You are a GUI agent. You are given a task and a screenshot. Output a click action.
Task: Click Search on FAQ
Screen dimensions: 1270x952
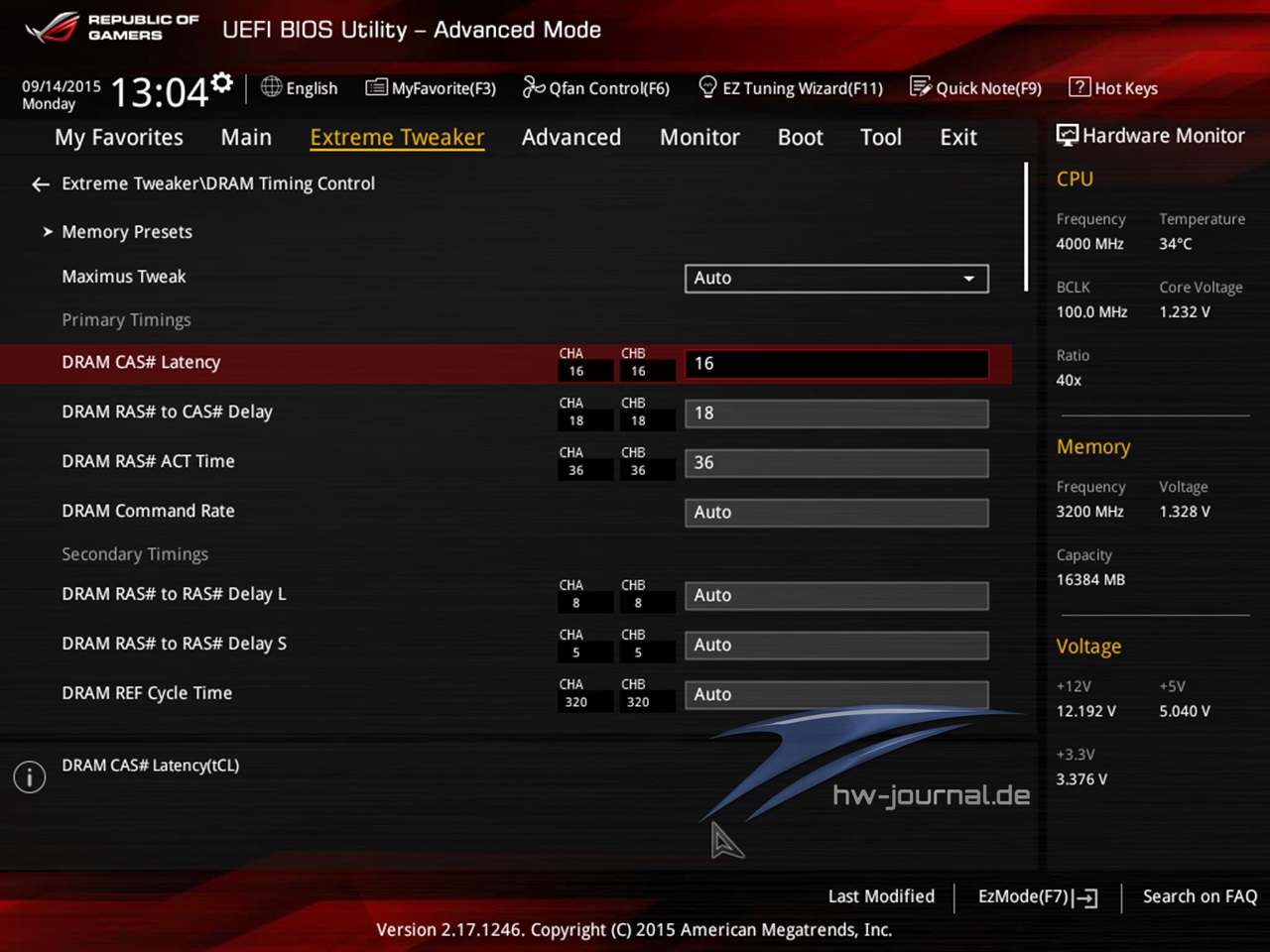pyautogui.click(x=1200, y=896)
